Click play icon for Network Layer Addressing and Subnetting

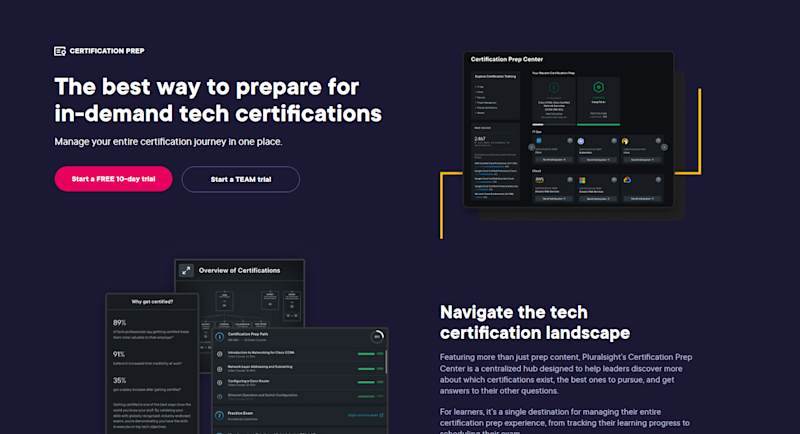tap(219, 368)
